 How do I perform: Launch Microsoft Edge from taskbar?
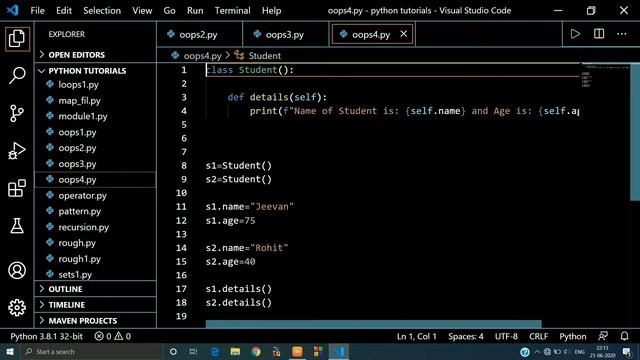(x=215, y=351)
